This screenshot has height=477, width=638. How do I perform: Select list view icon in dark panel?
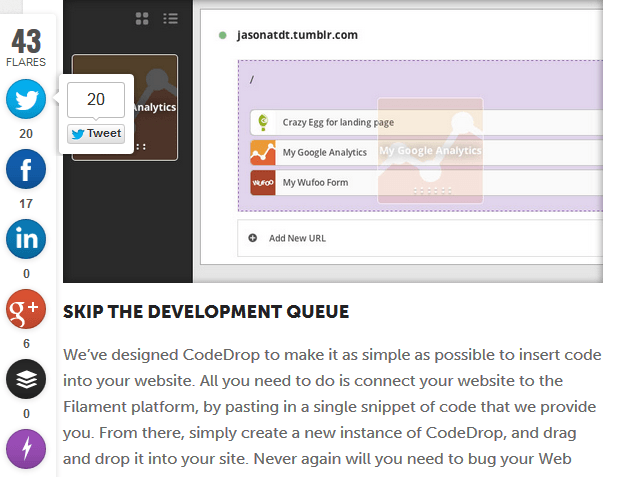pos(170,18)
